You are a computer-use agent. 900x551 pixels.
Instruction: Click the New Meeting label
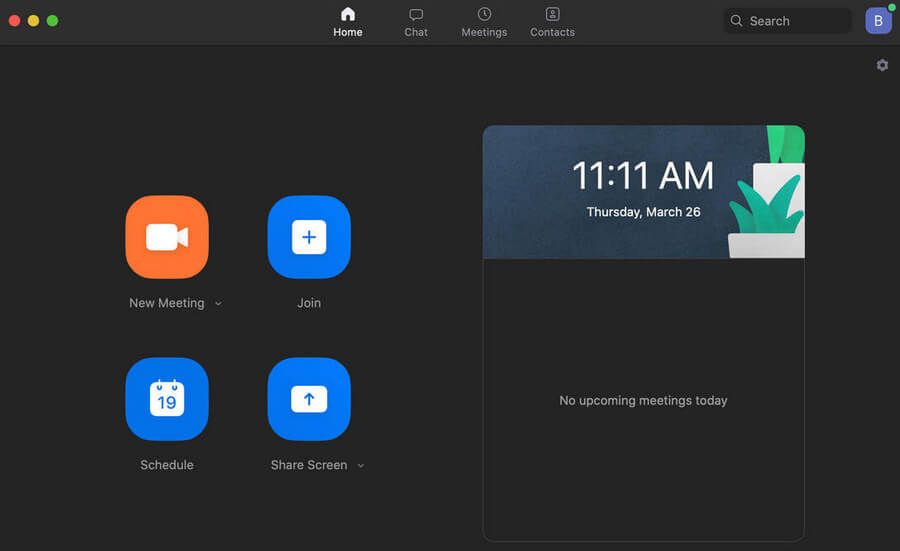[x=166, y=302]
